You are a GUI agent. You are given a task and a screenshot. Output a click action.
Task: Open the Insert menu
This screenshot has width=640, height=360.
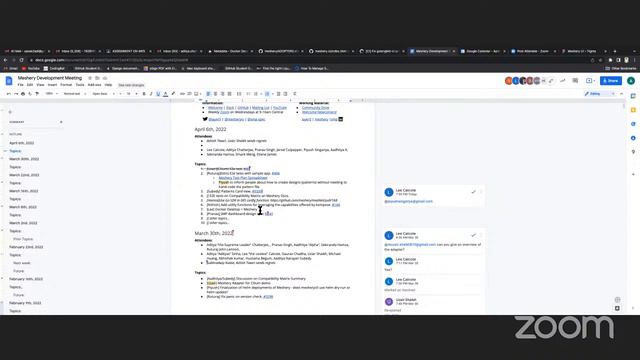(x=52, y=85)
